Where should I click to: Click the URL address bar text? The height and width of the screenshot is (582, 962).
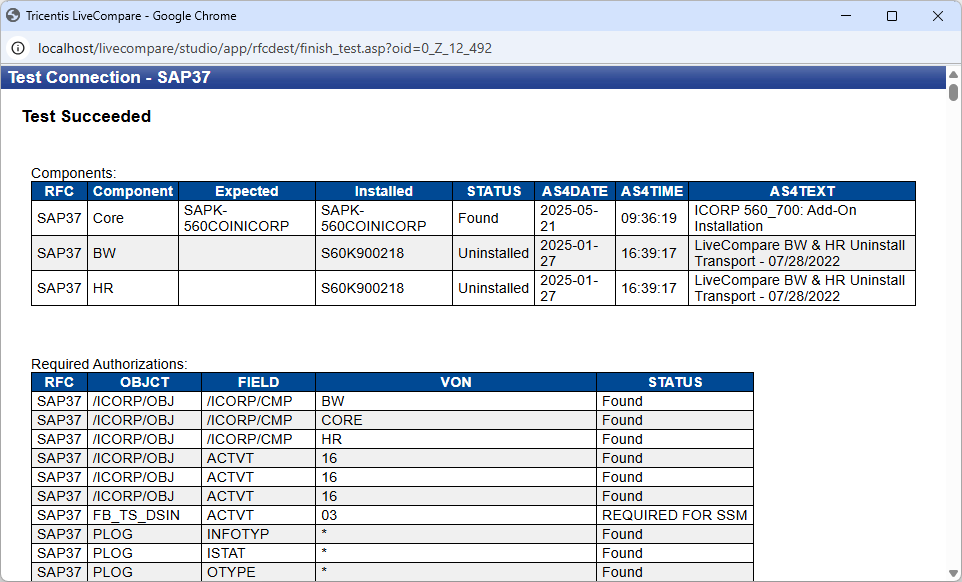[x=264, y=48]
